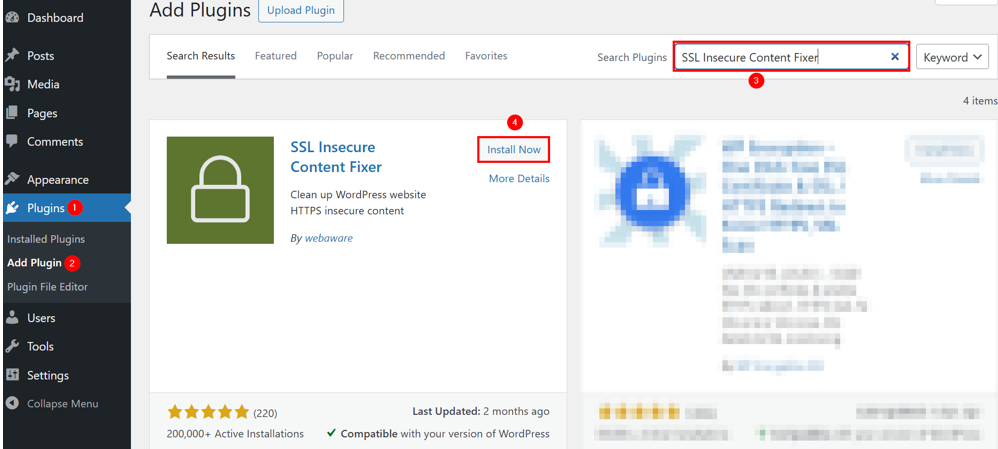Click the Add Plugins page heading
The width and height of the screenshot is (998, 449).
(200, 10)
